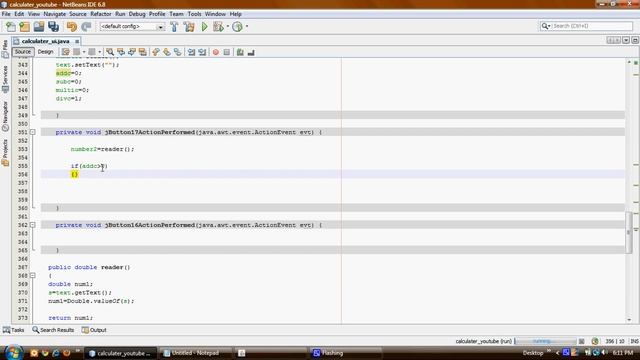
Task: Click the Search (Ctrl+I) field
Action: [x=586, y=26]
